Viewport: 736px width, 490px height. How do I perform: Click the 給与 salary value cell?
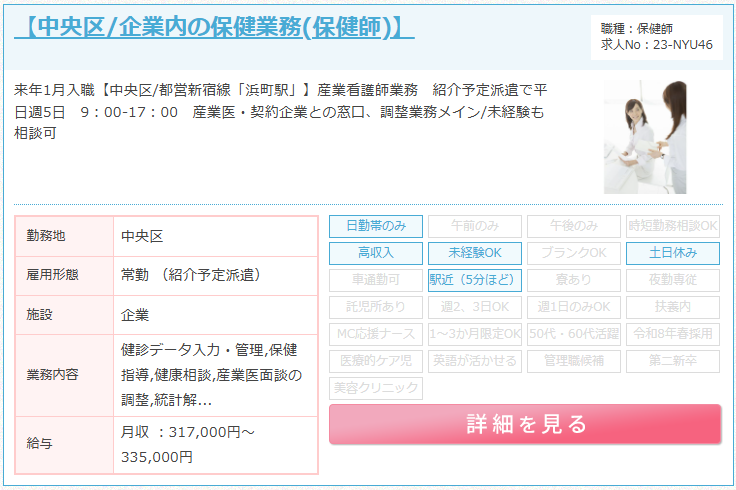click(x=215, y=445)
